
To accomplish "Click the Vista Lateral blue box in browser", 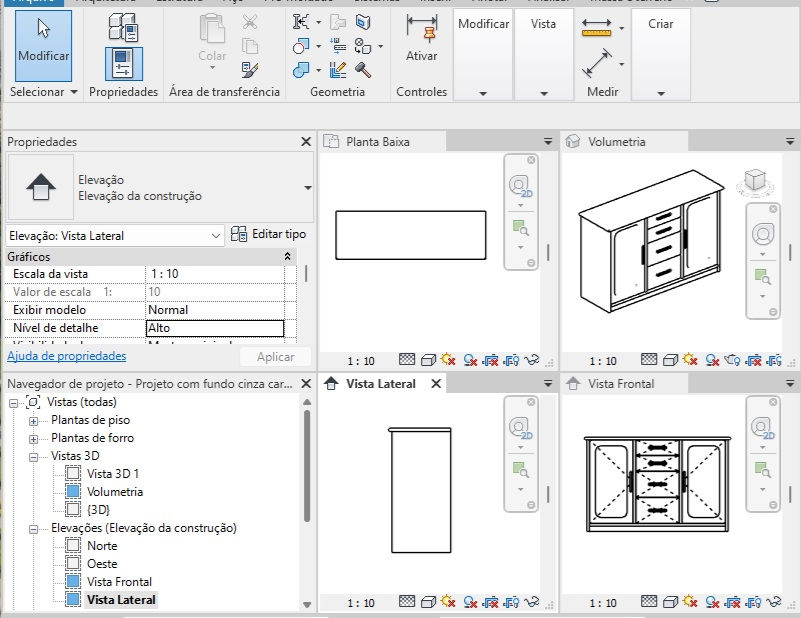I will (x=73, y=599).
